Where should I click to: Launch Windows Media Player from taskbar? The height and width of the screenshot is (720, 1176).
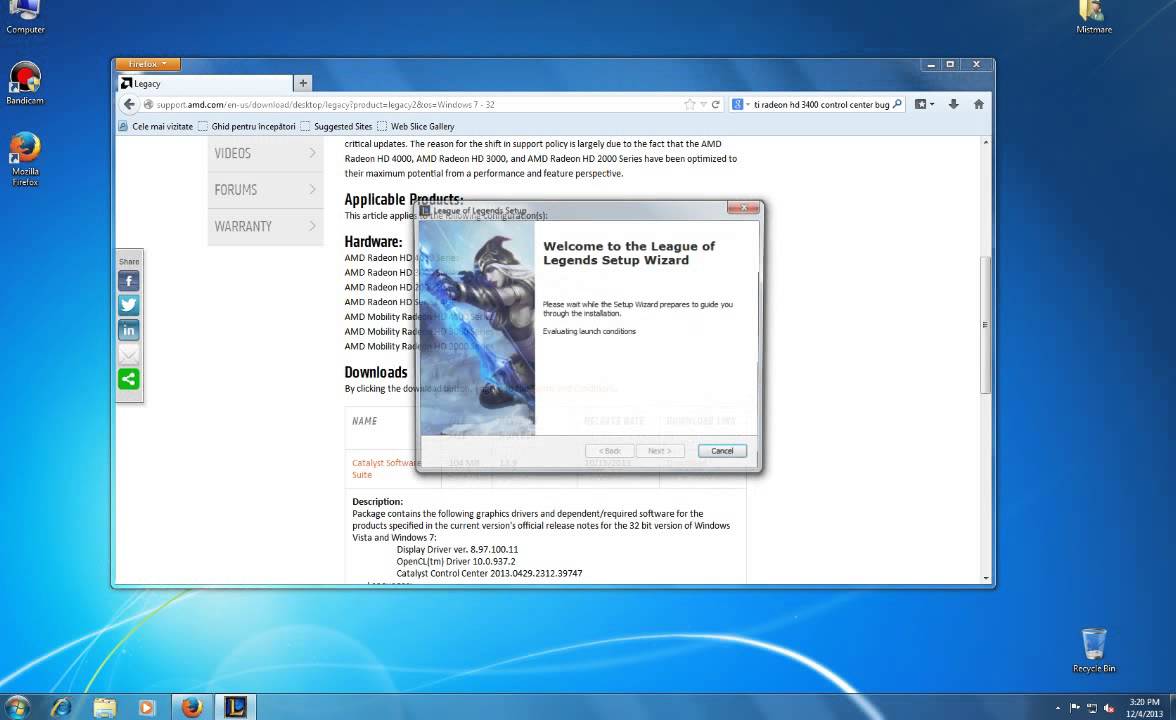pos(147,706)
